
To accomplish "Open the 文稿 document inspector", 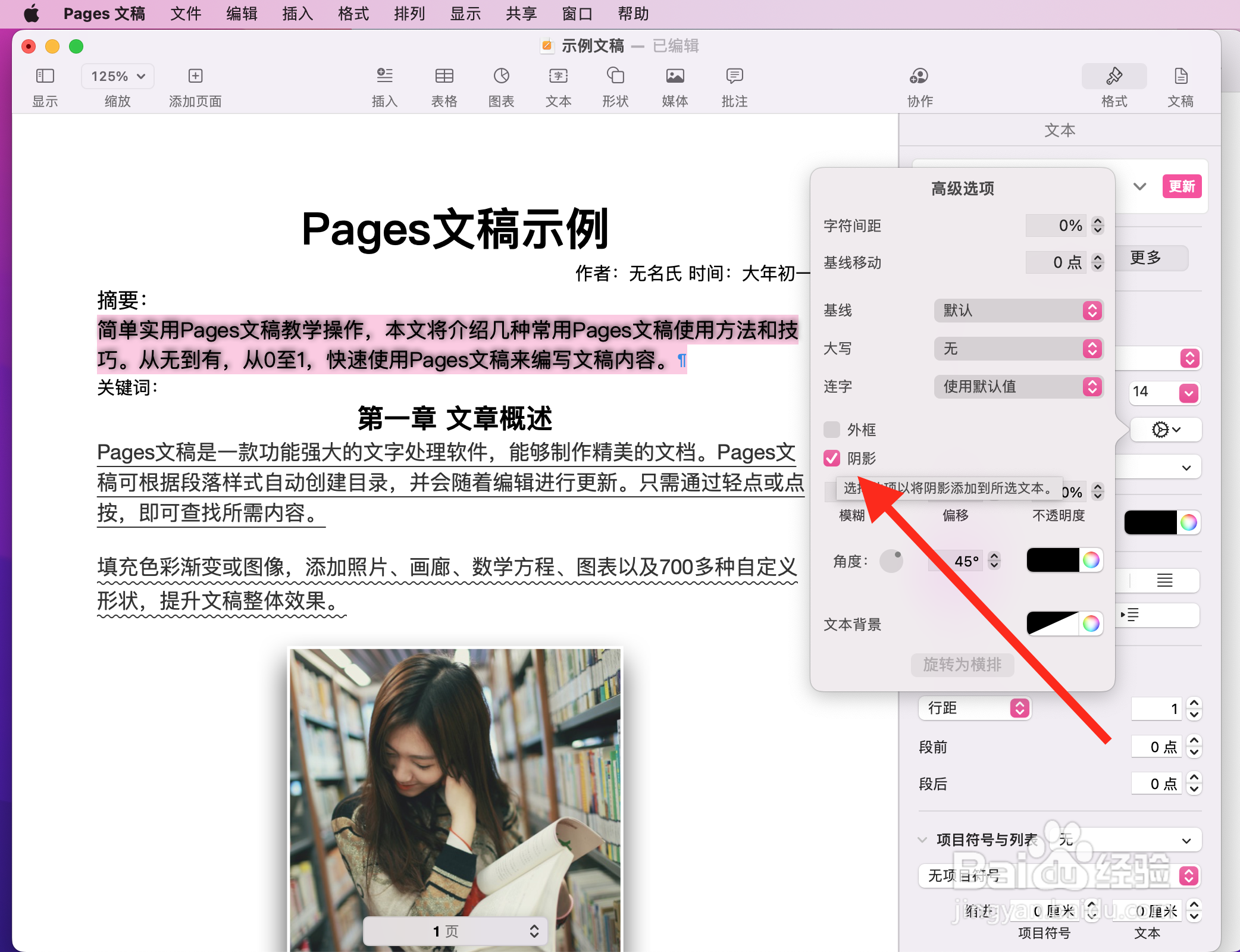I will (1180, 76).
